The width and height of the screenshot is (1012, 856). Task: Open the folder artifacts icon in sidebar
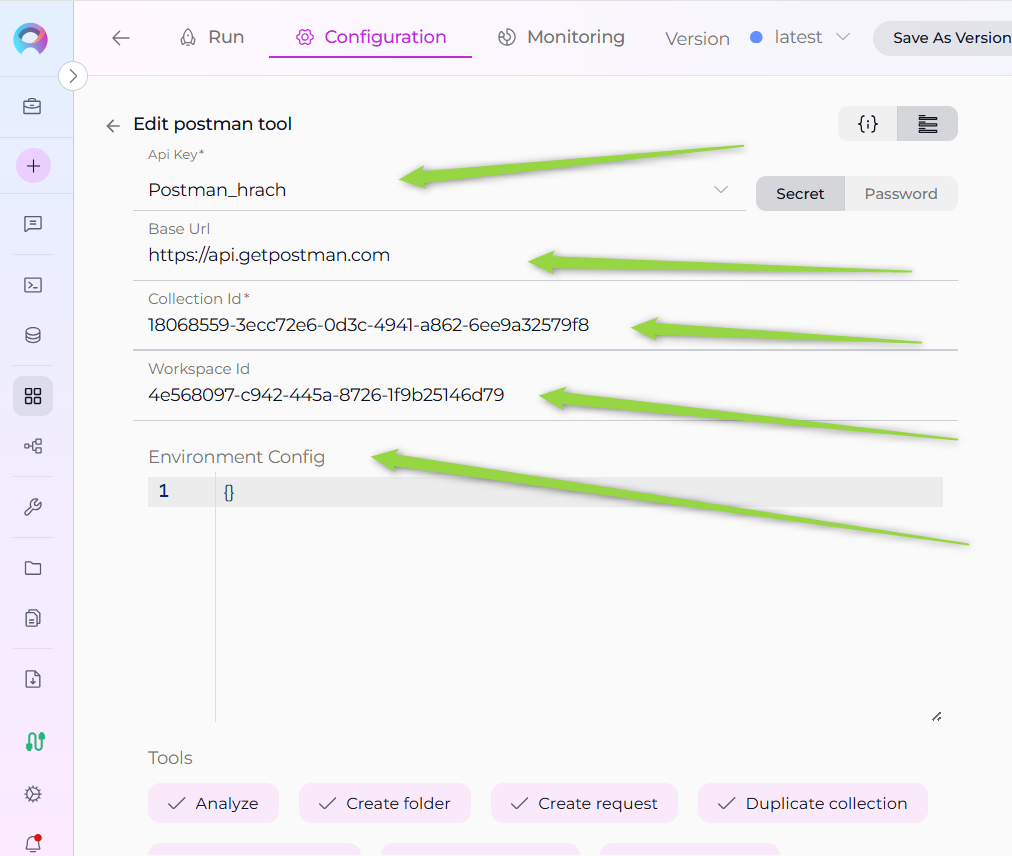click(x=33, y=568)
